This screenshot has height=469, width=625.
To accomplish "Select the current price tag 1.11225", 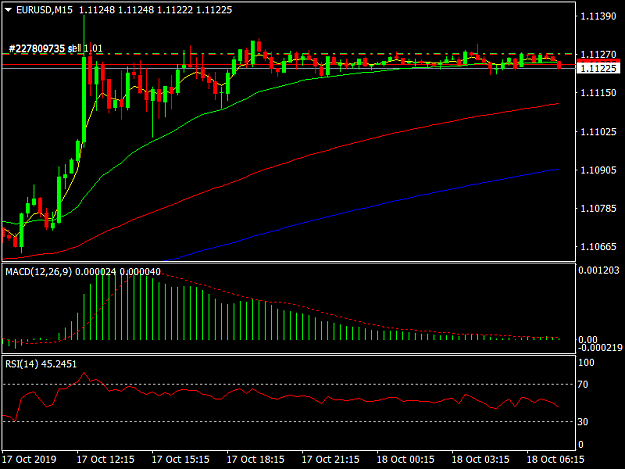I will (x=598, y=69).
